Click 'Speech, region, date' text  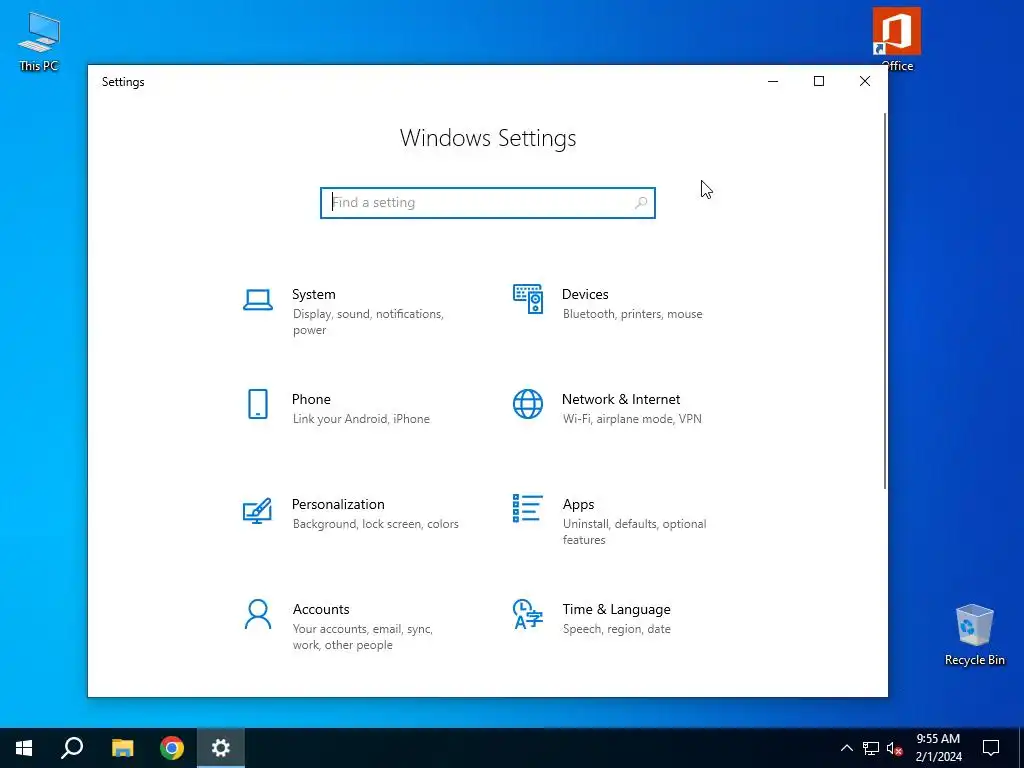(616, 629)
